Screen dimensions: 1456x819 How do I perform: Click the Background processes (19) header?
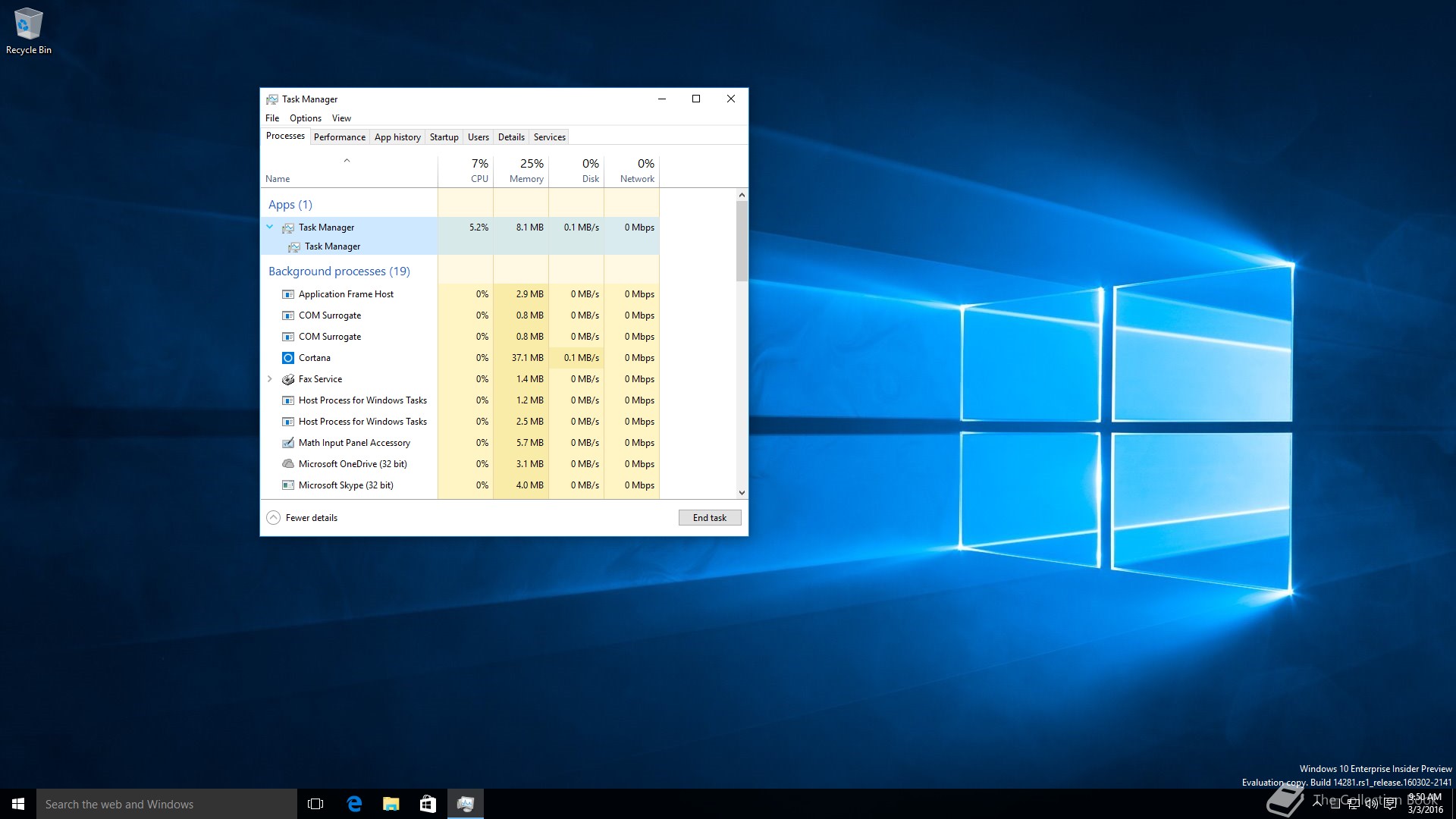click(x=339, y=271)
